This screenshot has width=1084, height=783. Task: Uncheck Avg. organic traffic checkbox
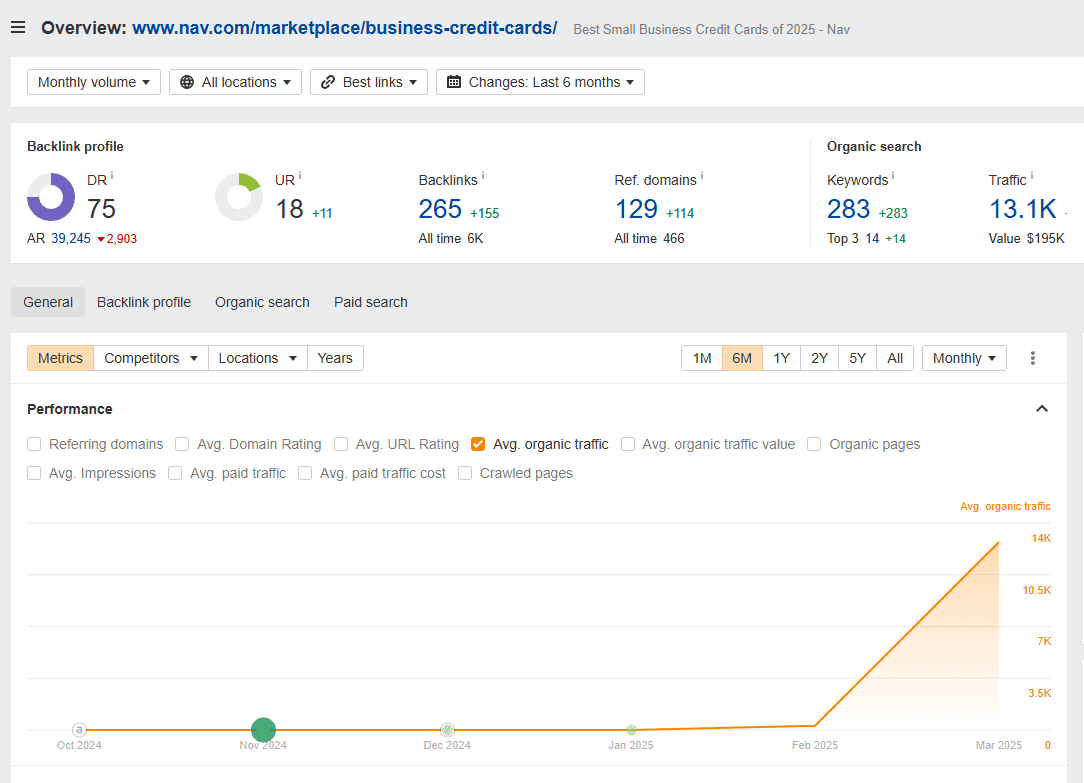(478, 444)
